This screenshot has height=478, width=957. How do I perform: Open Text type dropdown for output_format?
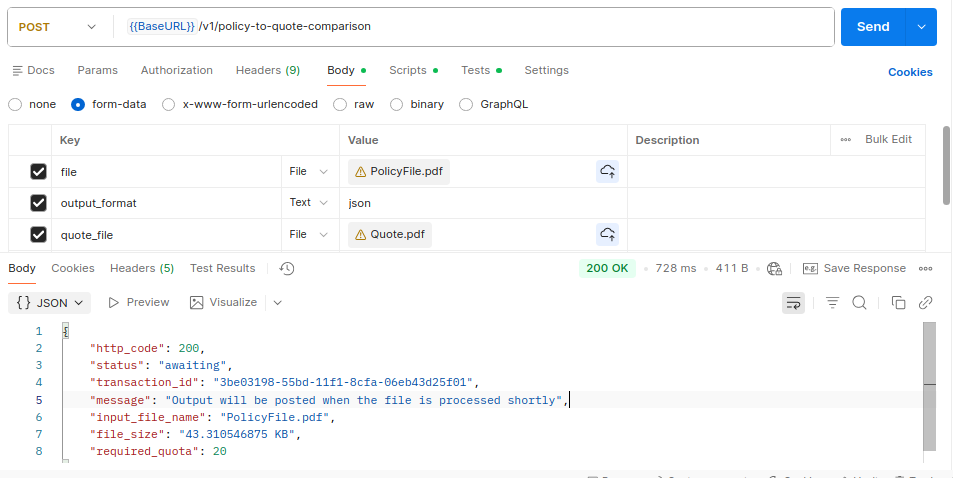(309, 203)
